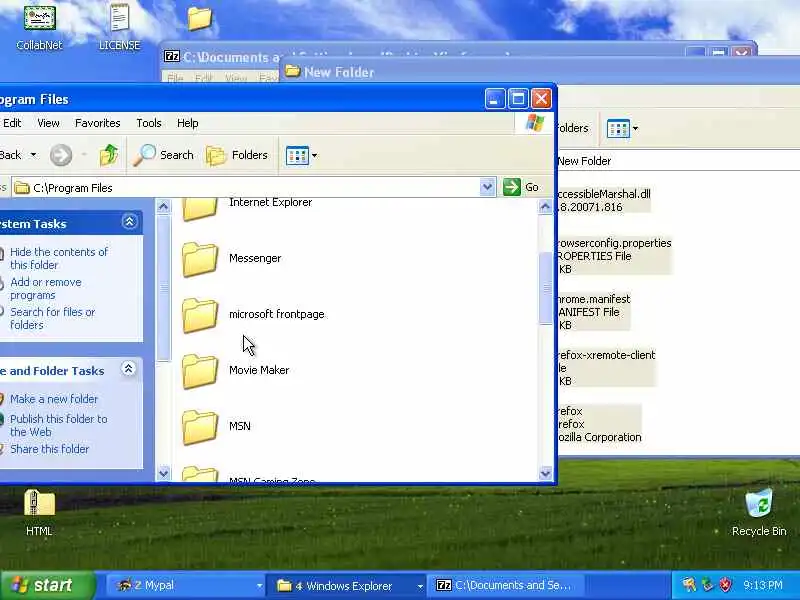
Task: Expand the Windows Explorer taskbar group
Action: click(420, 586)
